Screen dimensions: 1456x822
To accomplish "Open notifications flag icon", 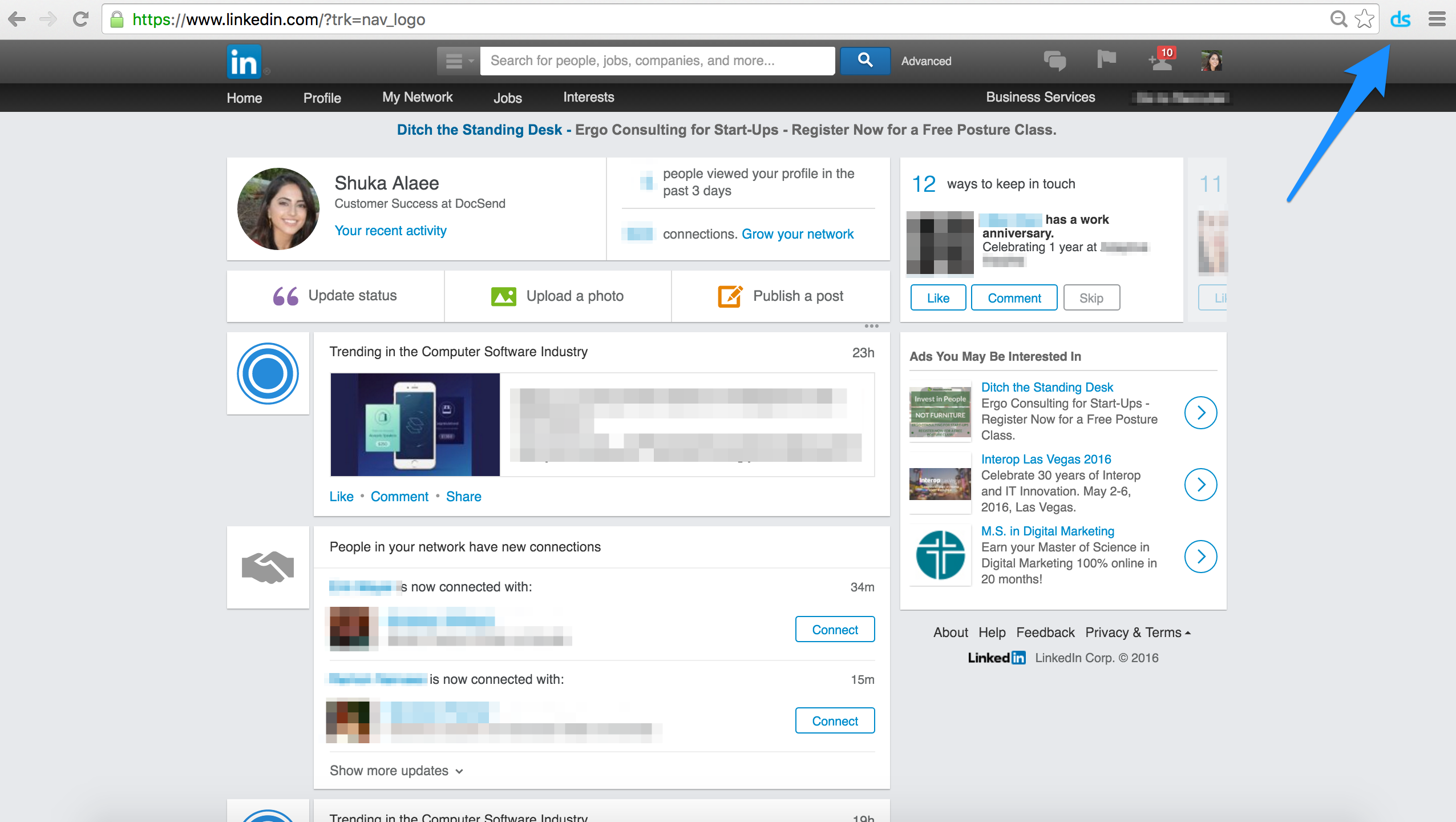I will pyautogui.click(x=1106, y=59).
